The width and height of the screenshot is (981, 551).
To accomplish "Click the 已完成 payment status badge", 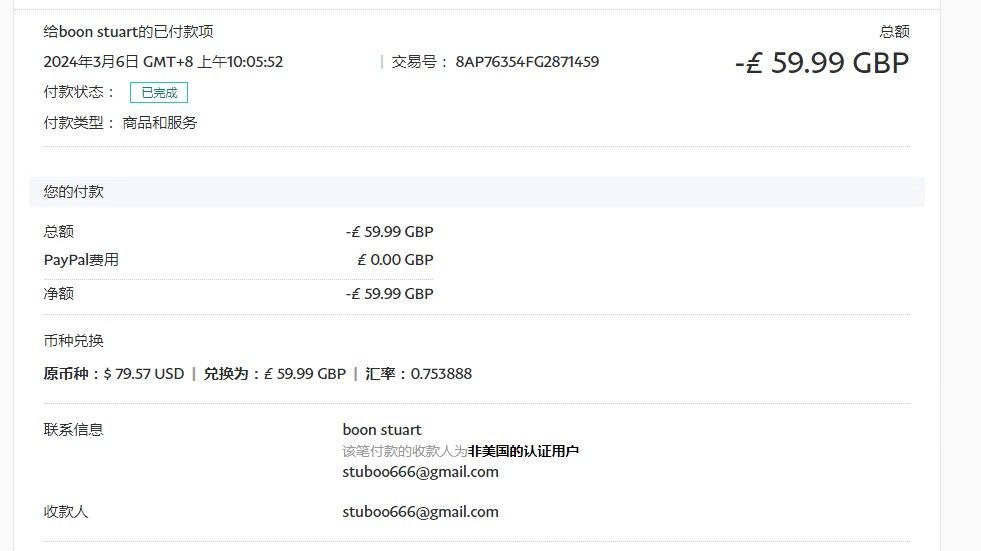I will click(158, 93).
